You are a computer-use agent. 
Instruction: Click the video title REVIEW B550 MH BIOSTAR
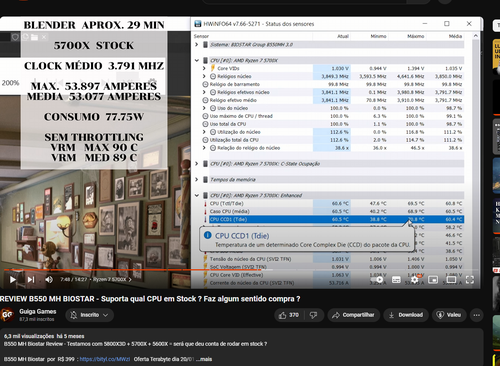pyautogui.click(x=150, y=299)
